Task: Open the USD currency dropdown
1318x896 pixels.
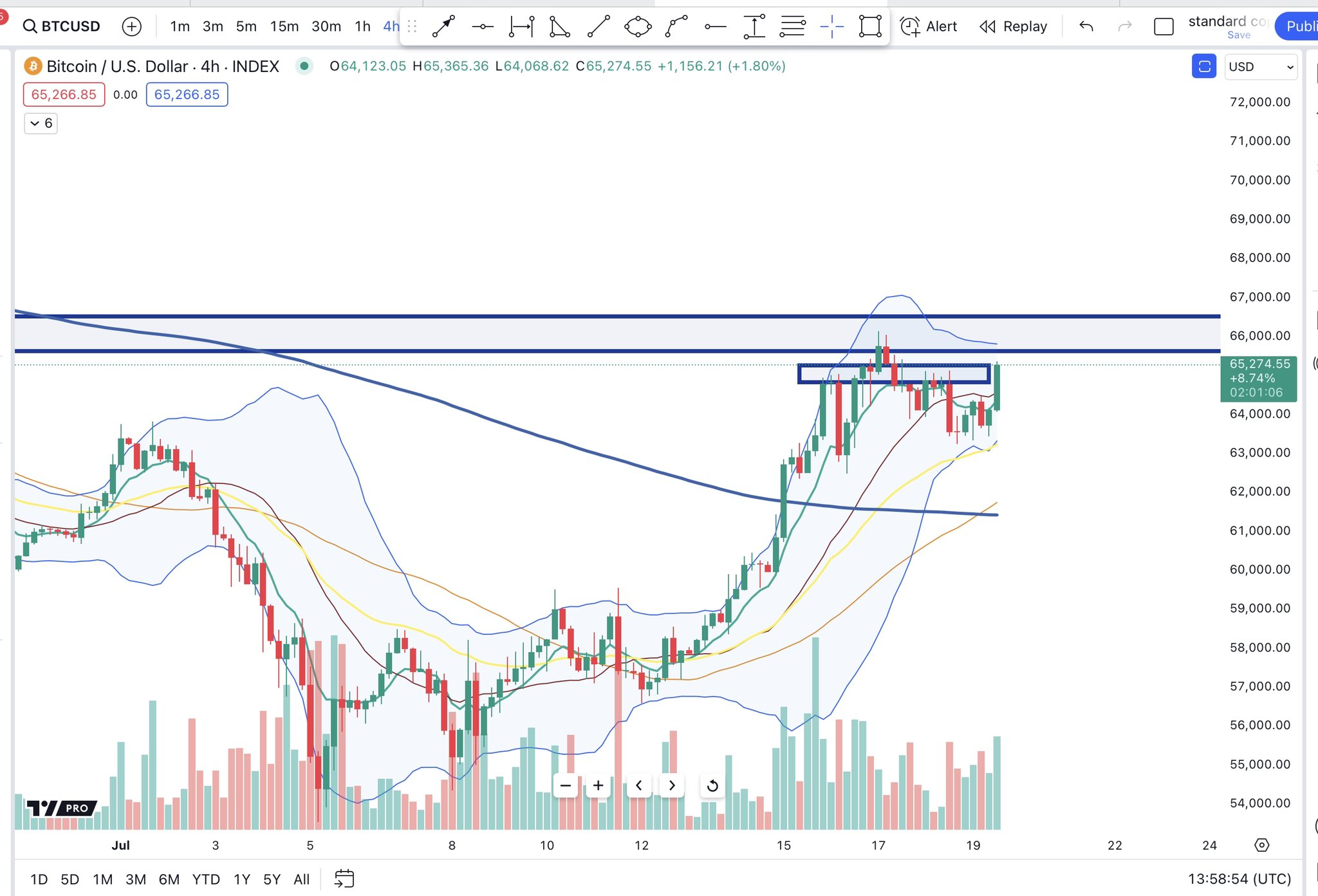Action: tap(1260, 66)
